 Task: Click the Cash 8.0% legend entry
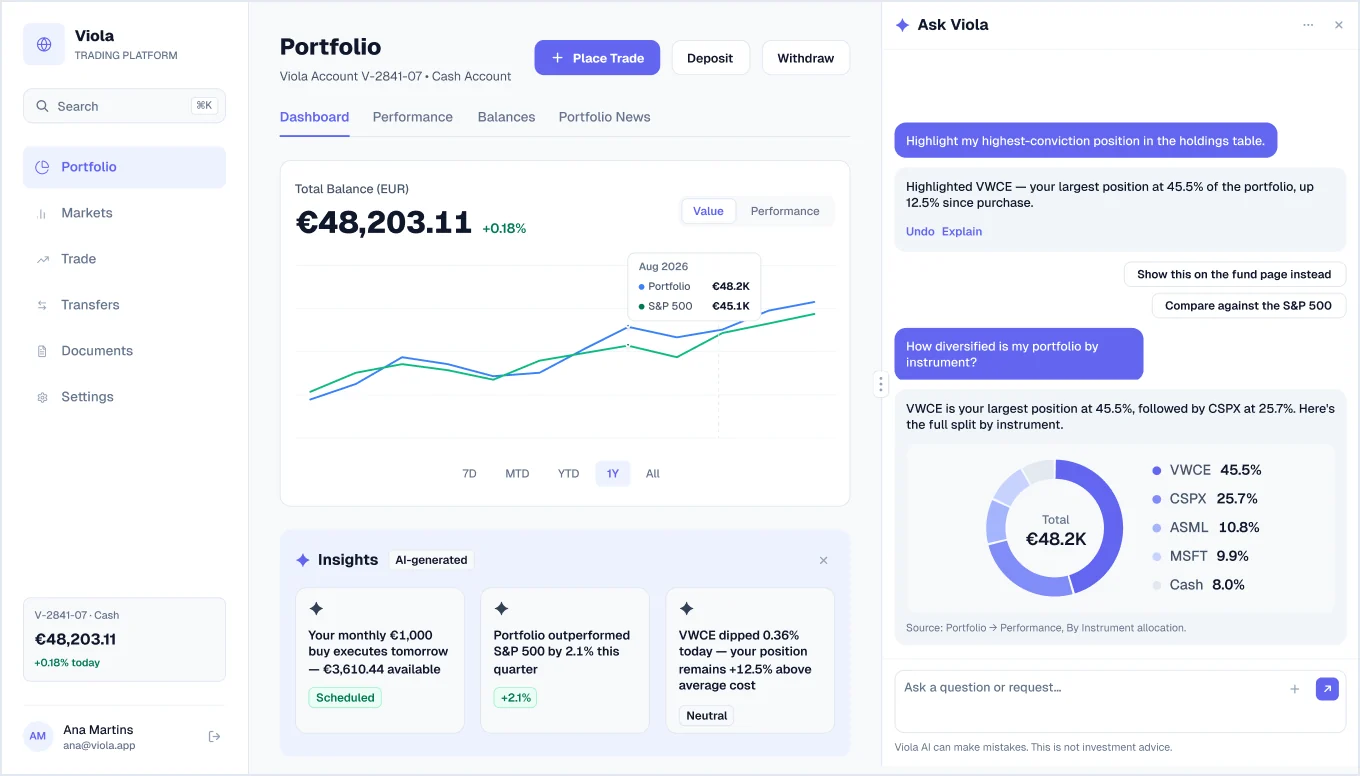pyautogui.click(x=1198, y=585)
